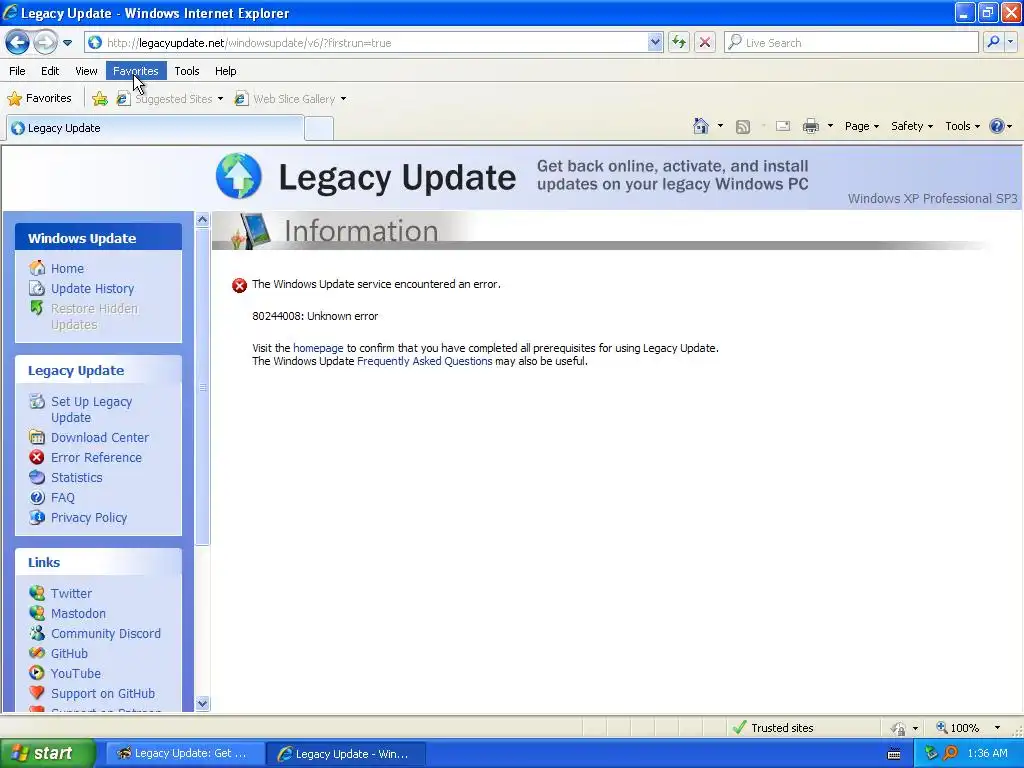Open the Windows Start button
1024x768 pixels.
[47, 753]
